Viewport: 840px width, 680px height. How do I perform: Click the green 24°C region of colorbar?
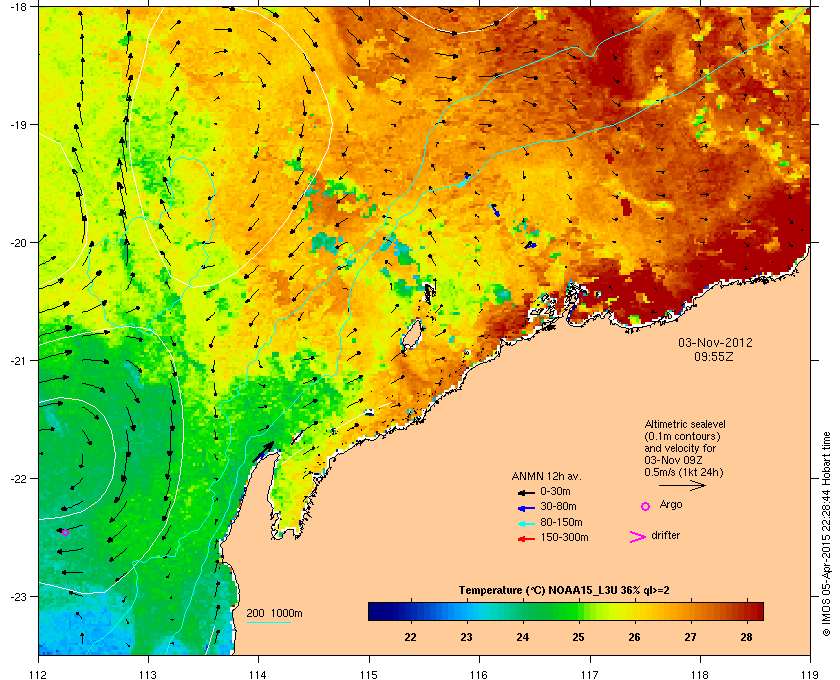point(523,611)
